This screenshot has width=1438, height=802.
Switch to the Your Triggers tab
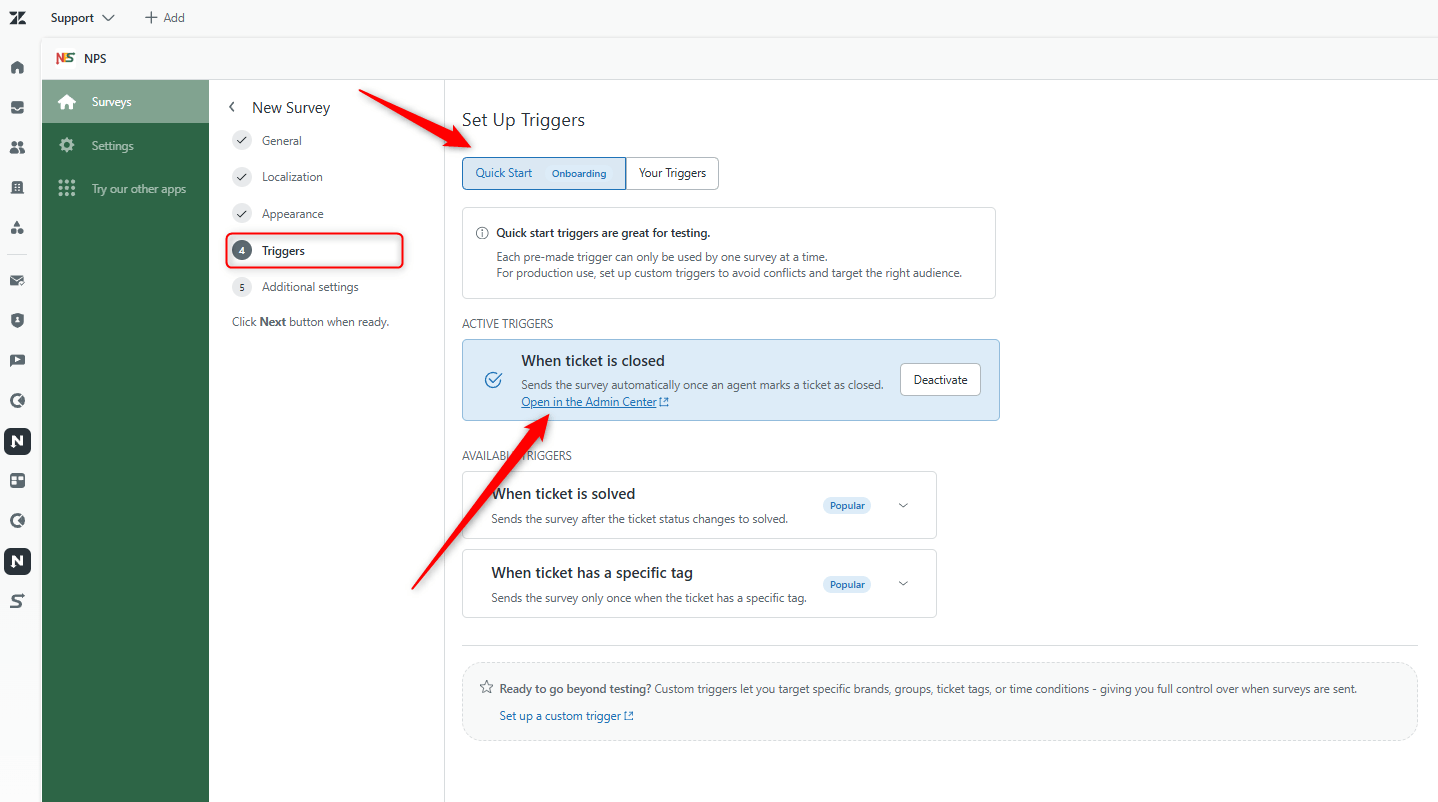(x=672, y=173)
